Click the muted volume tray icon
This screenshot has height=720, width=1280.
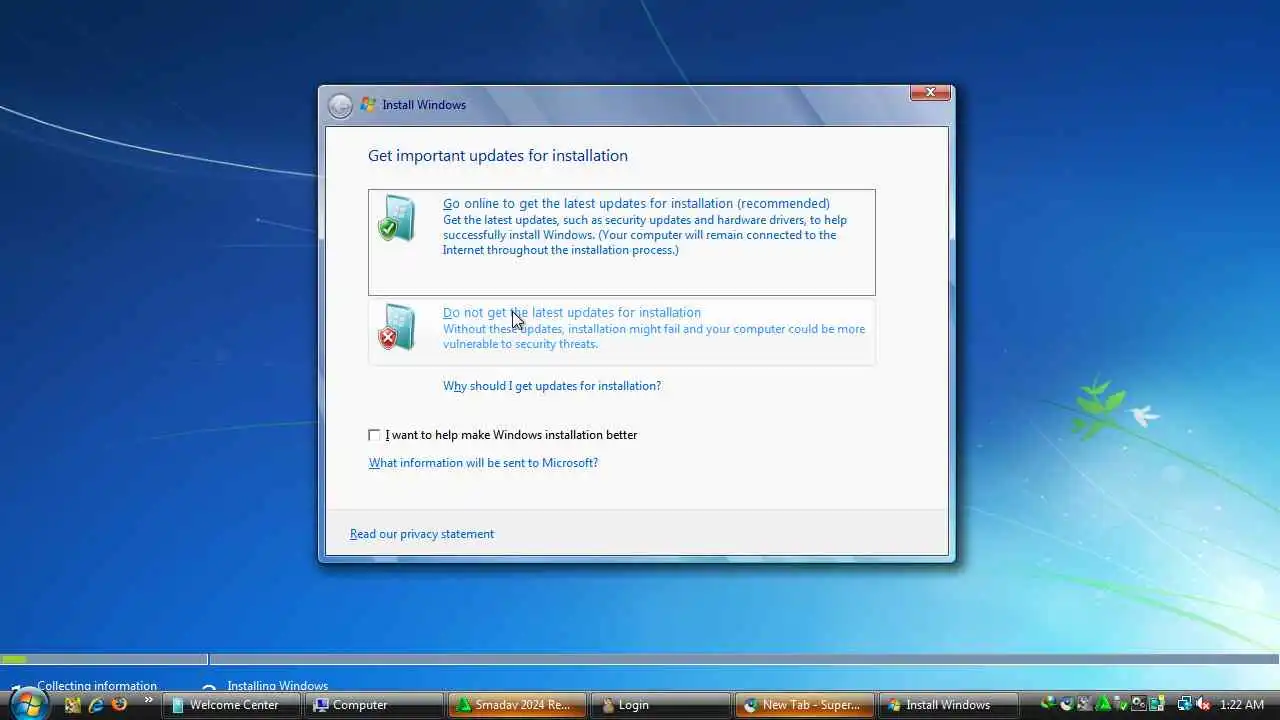[x=1204, y=705]
